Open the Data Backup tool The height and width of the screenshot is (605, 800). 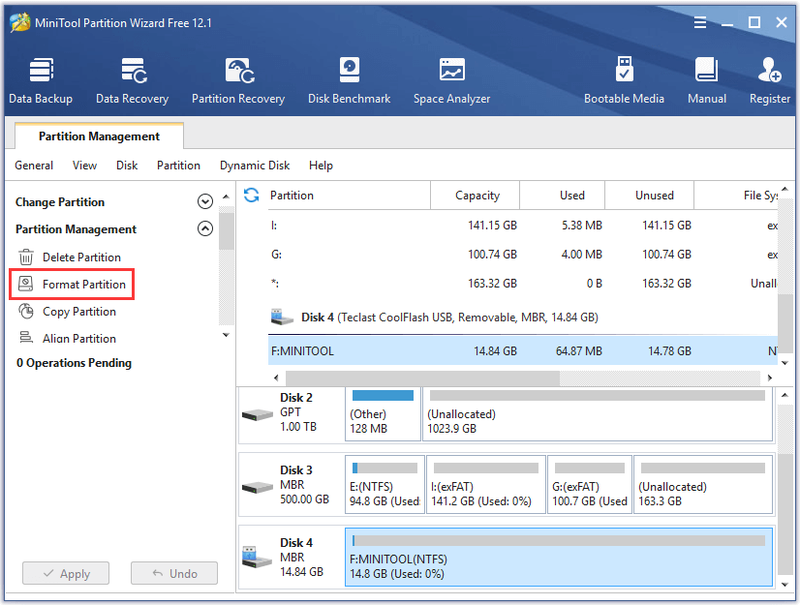[40, 81]
